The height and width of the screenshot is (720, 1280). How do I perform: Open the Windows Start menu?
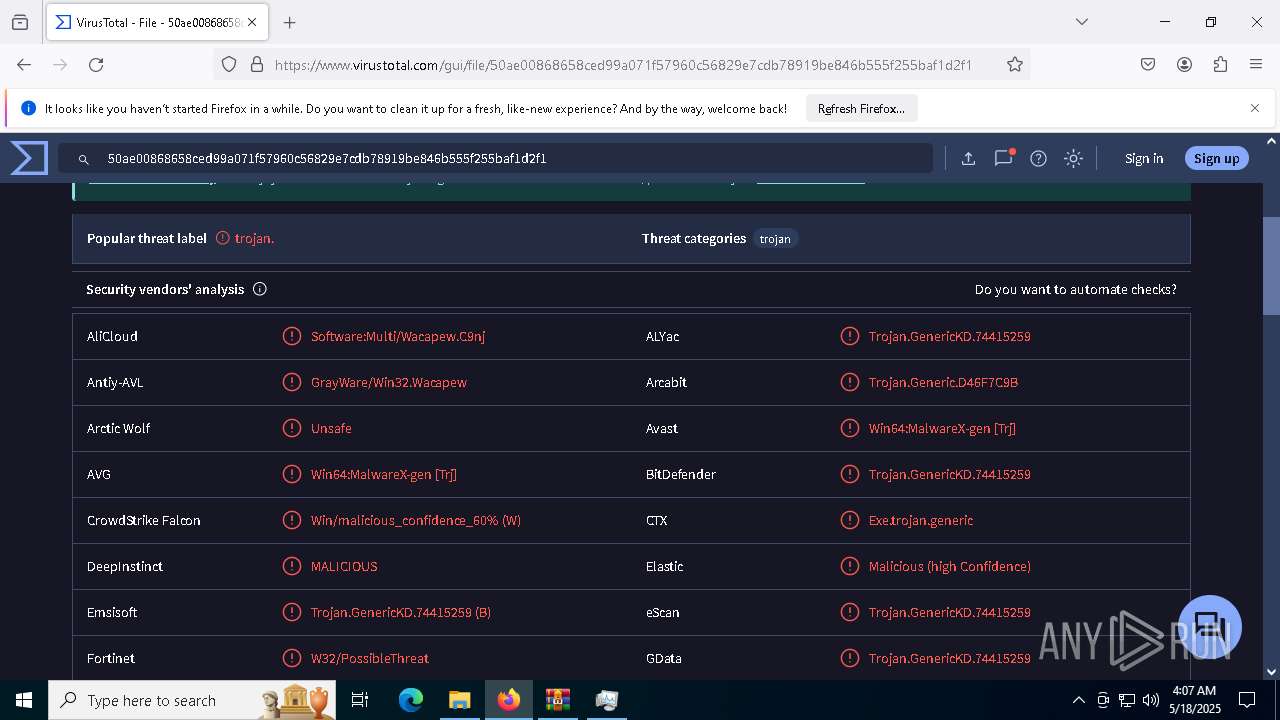[24, 700]
